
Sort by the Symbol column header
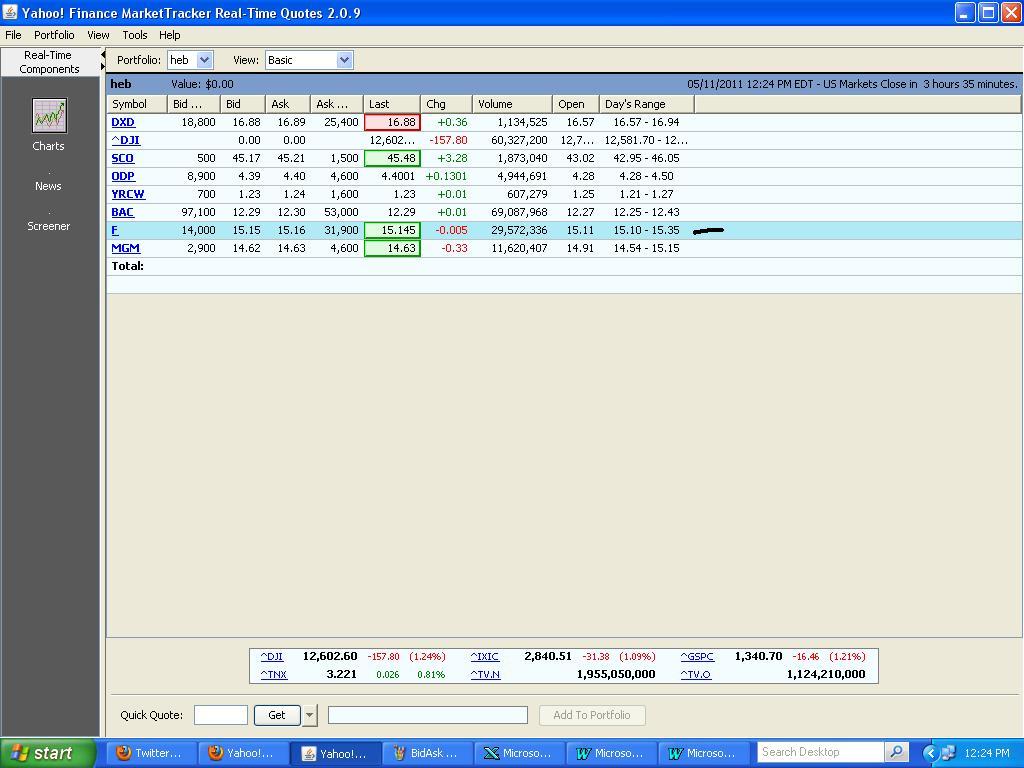tap(137, 104)
